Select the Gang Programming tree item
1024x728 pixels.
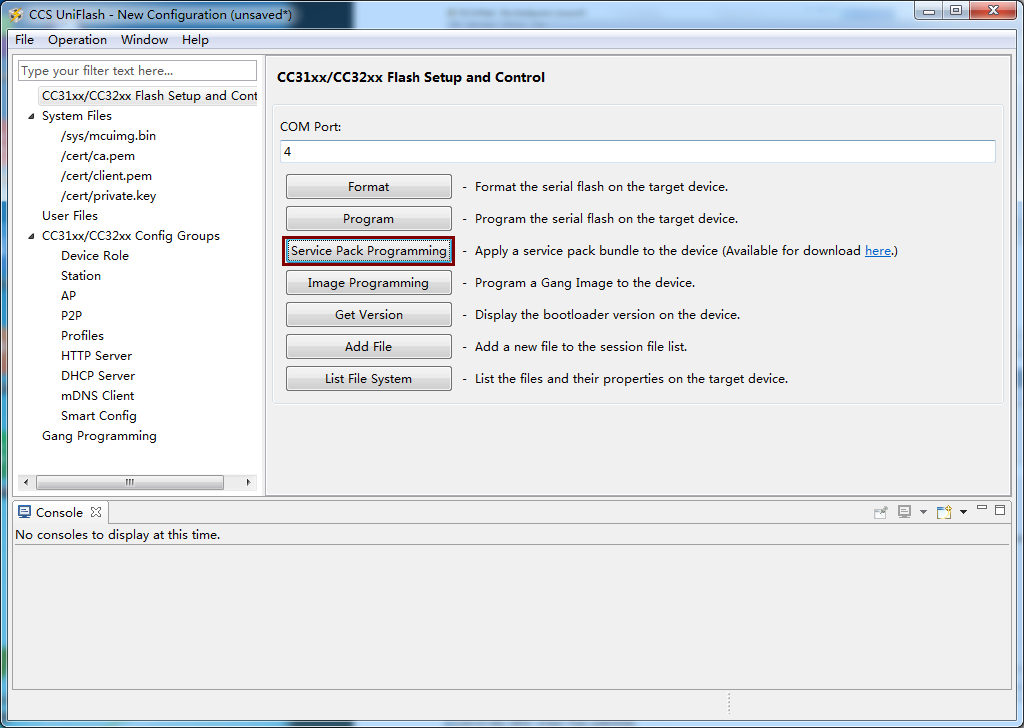coord(99,436)
